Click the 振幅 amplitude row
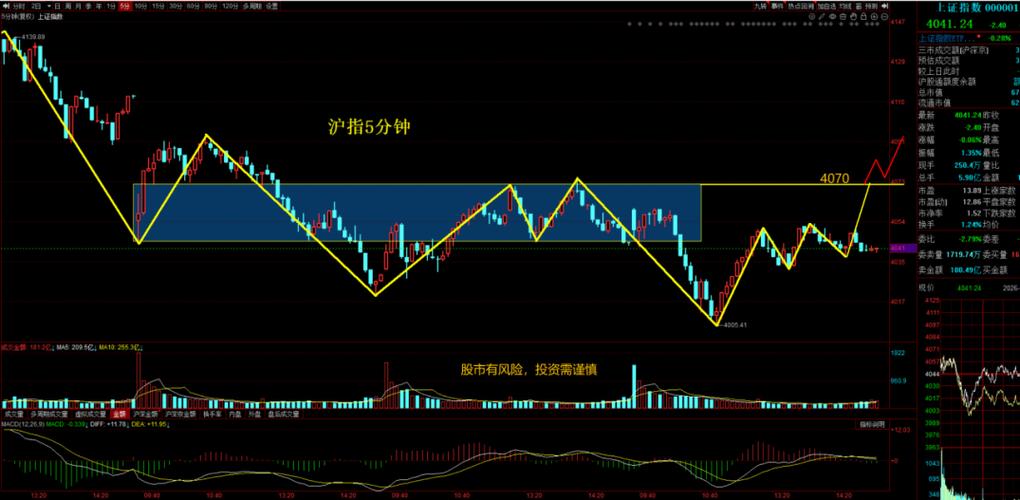The width and height of the screenshot is (1020, 500). (969, 151)
